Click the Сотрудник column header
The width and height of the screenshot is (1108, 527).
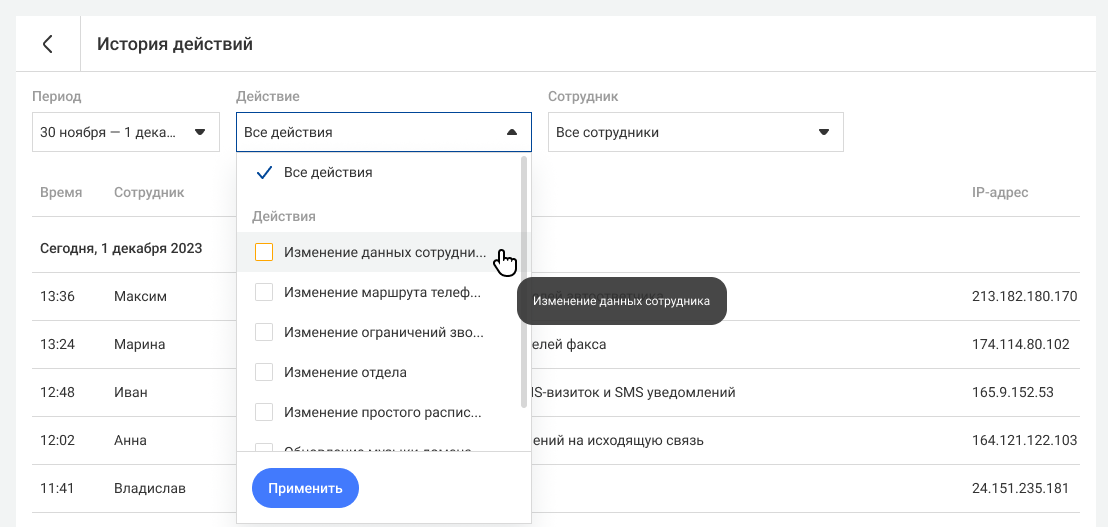[149, 192]
